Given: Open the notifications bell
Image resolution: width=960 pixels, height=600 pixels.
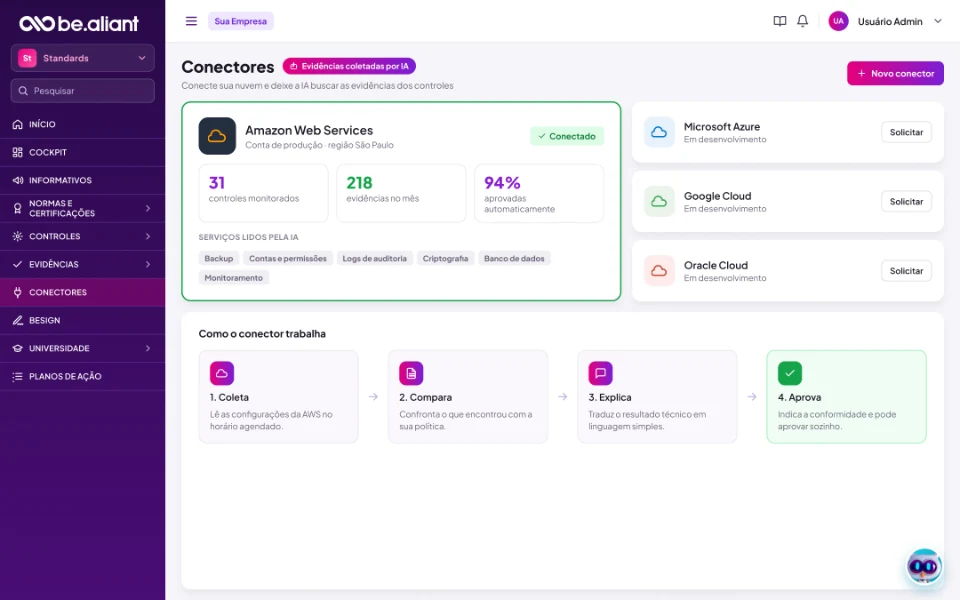Looking at the screenshot, I should click(802, 21).
